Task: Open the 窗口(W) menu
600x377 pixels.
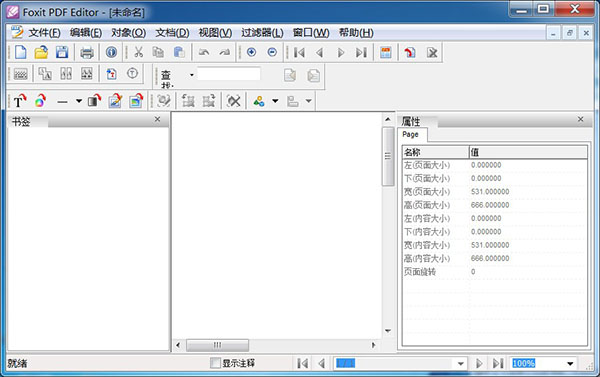Action: [311, 33]
